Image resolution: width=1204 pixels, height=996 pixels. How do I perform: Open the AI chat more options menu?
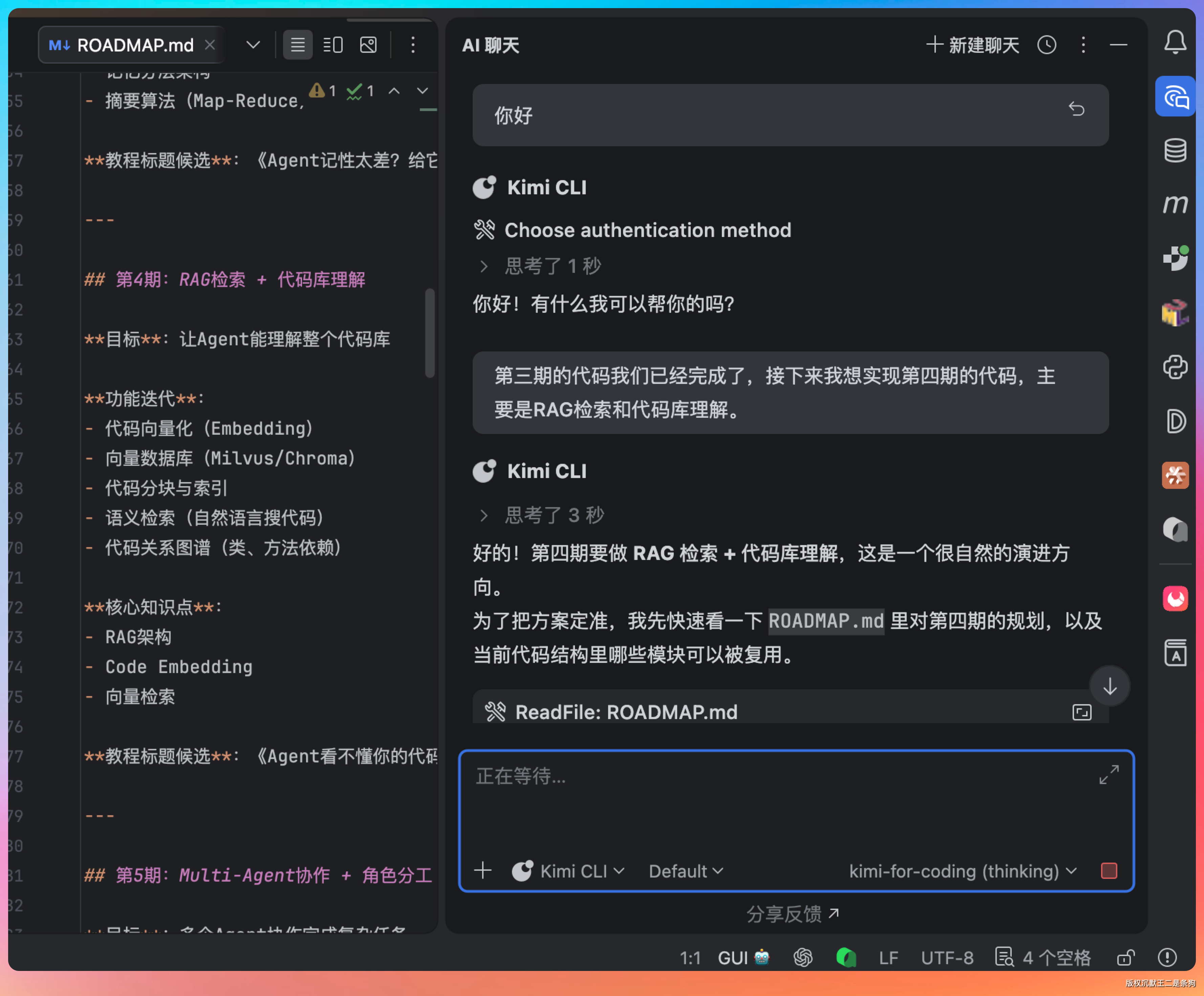click(1083, 45)
